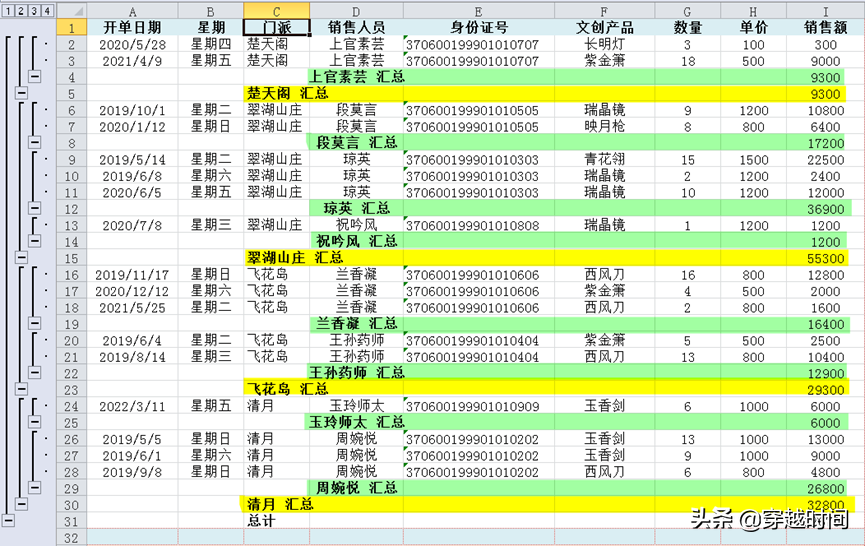865x546 pixels.
Task: Select column H header
Action: (753, 10)
